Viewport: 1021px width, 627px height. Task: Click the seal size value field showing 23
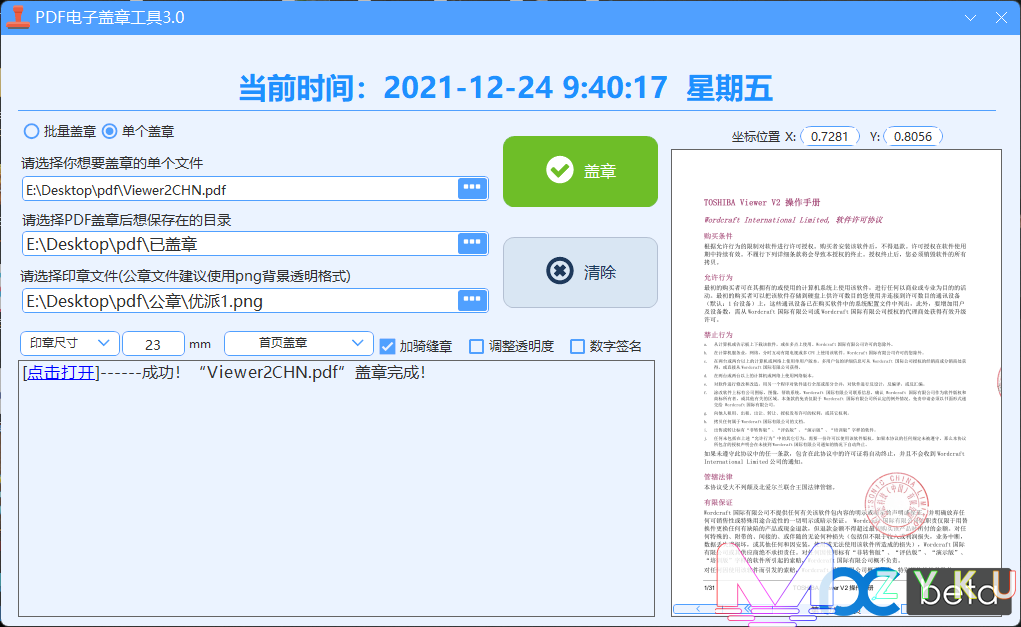[x=153, y=344]
